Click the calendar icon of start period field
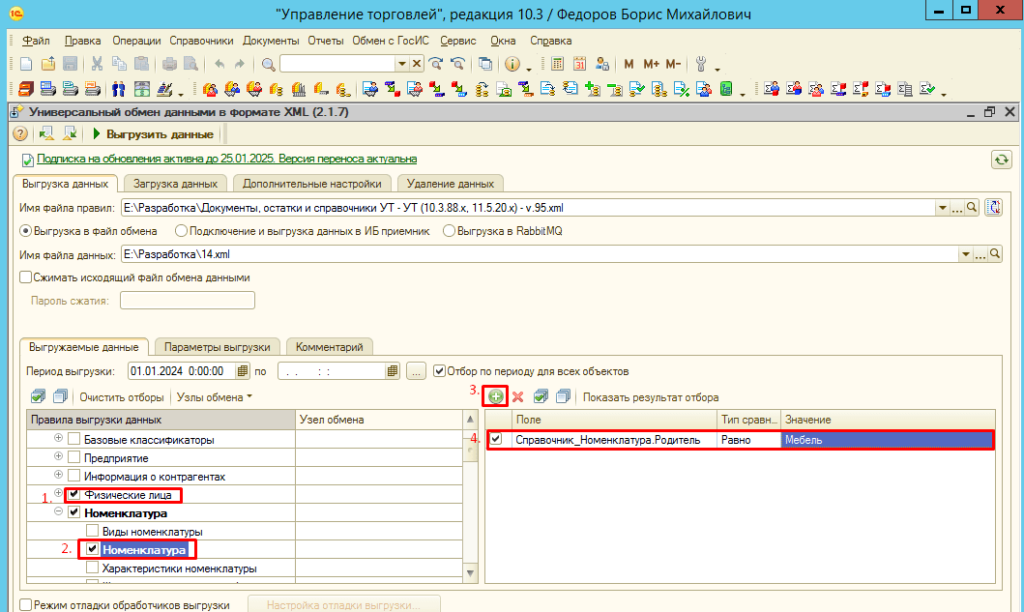The width and height of the screenshot is (1024, 612). (x=242, y=371)
